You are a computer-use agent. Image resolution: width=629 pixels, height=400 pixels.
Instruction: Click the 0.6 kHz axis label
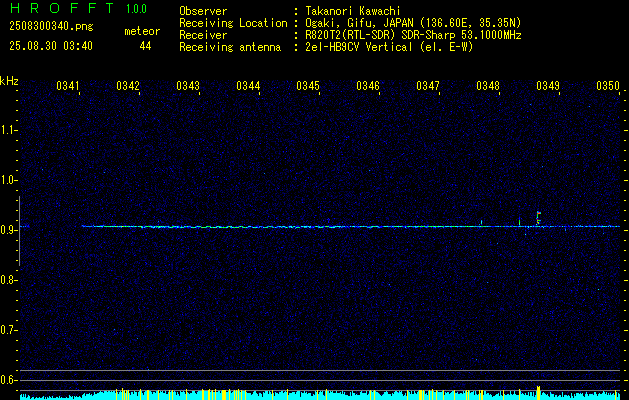9,380
